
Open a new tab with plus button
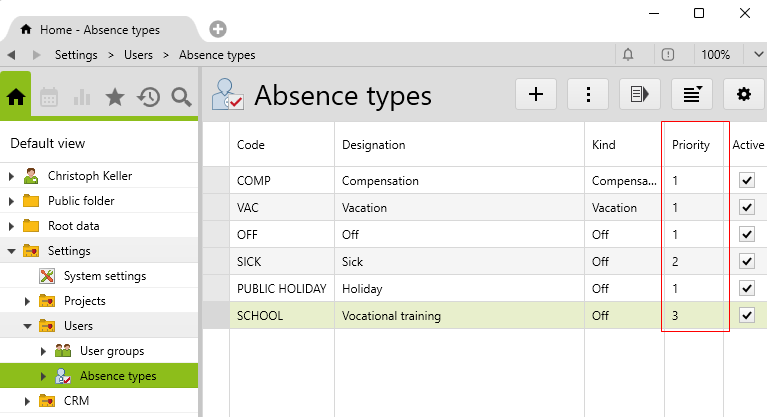pos(218,30)
